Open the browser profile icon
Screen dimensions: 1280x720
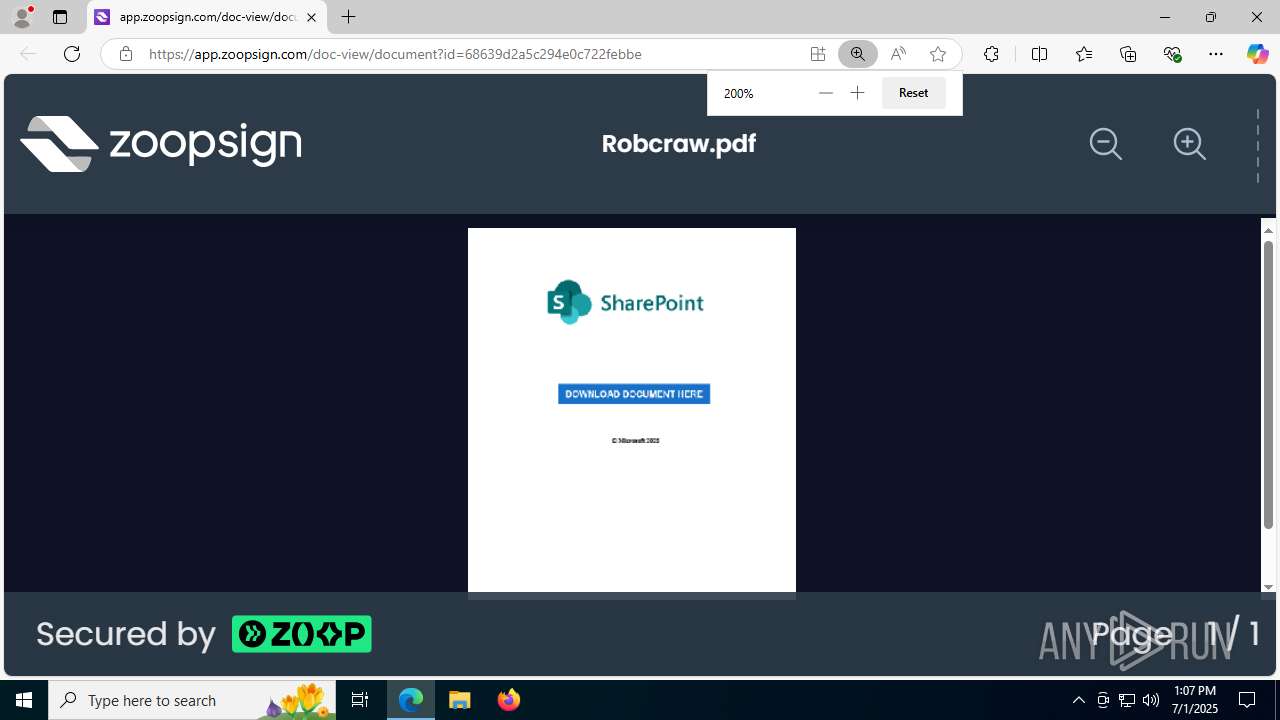click(x=22, y=17)
